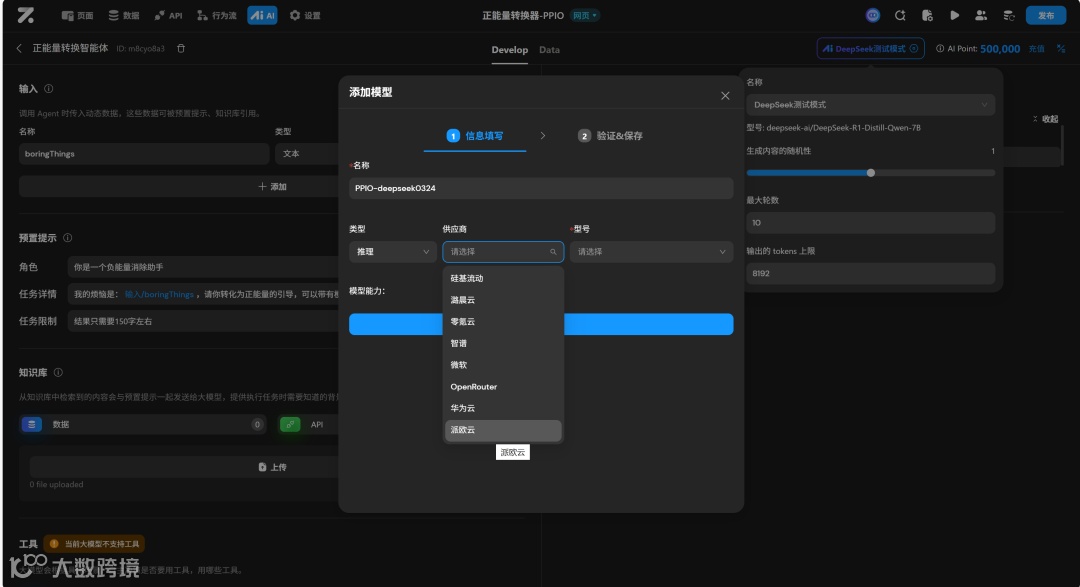Open the collaborators people icon

tap(981, 15)
